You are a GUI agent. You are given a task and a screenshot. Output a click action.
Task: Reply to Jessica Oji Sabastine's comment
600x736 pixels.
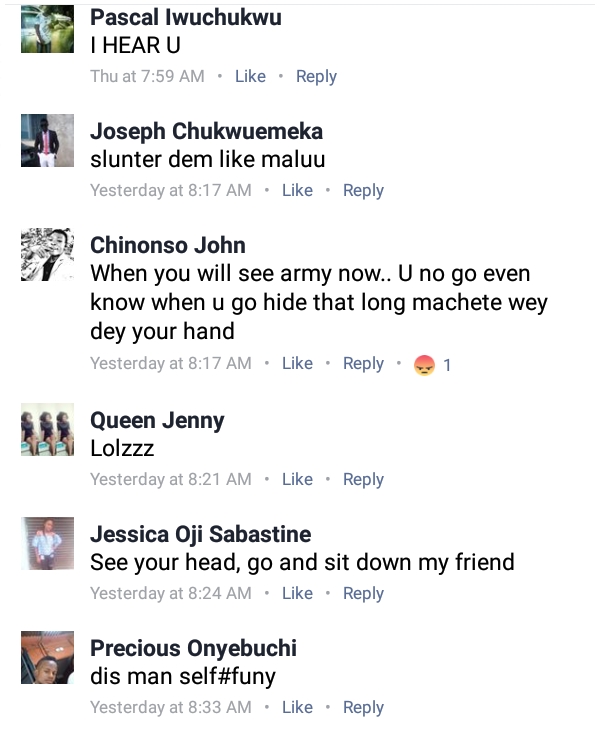363,593
